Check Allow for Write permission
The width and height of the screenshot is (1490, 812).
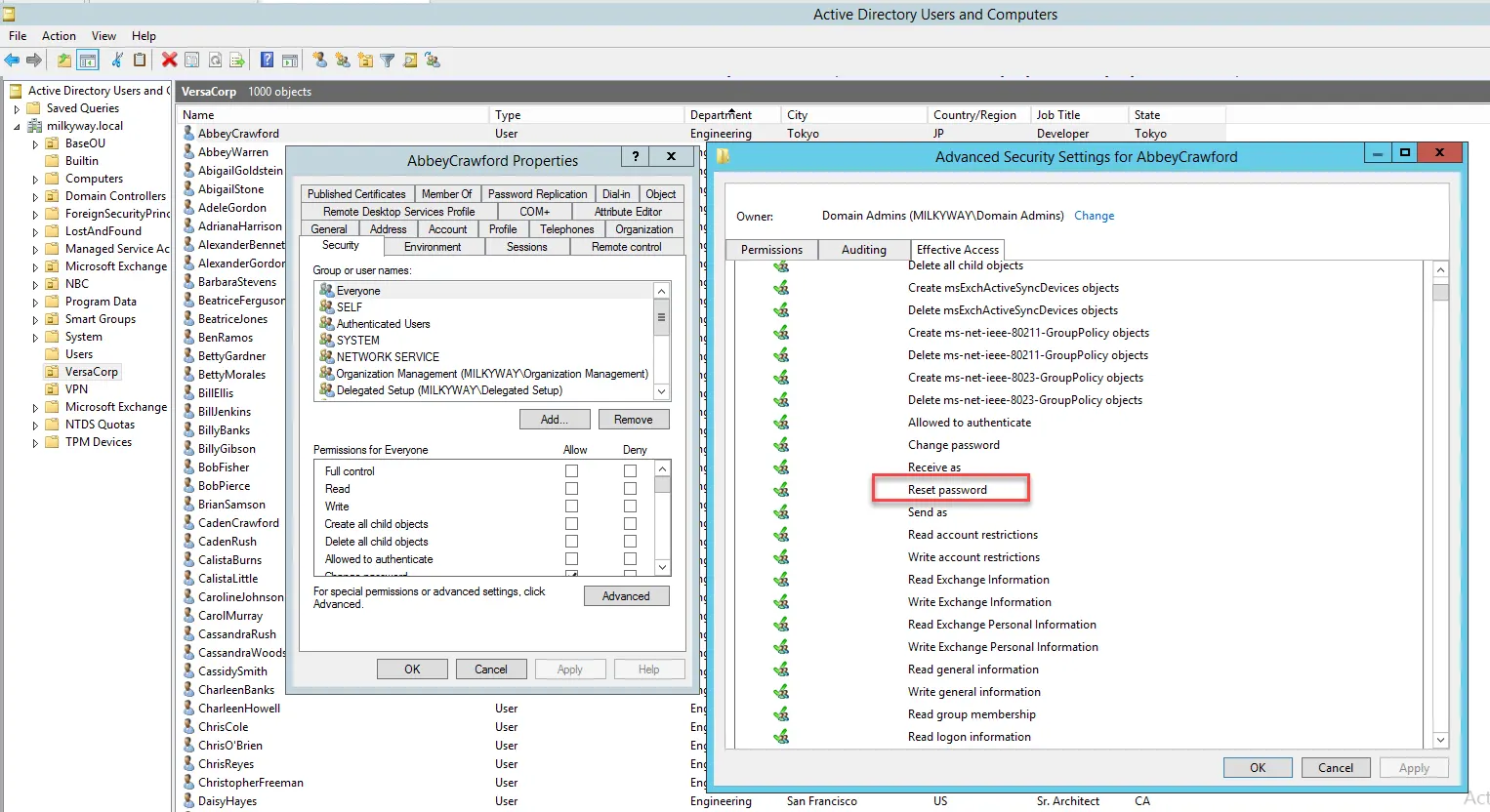(x=571, y=507)
